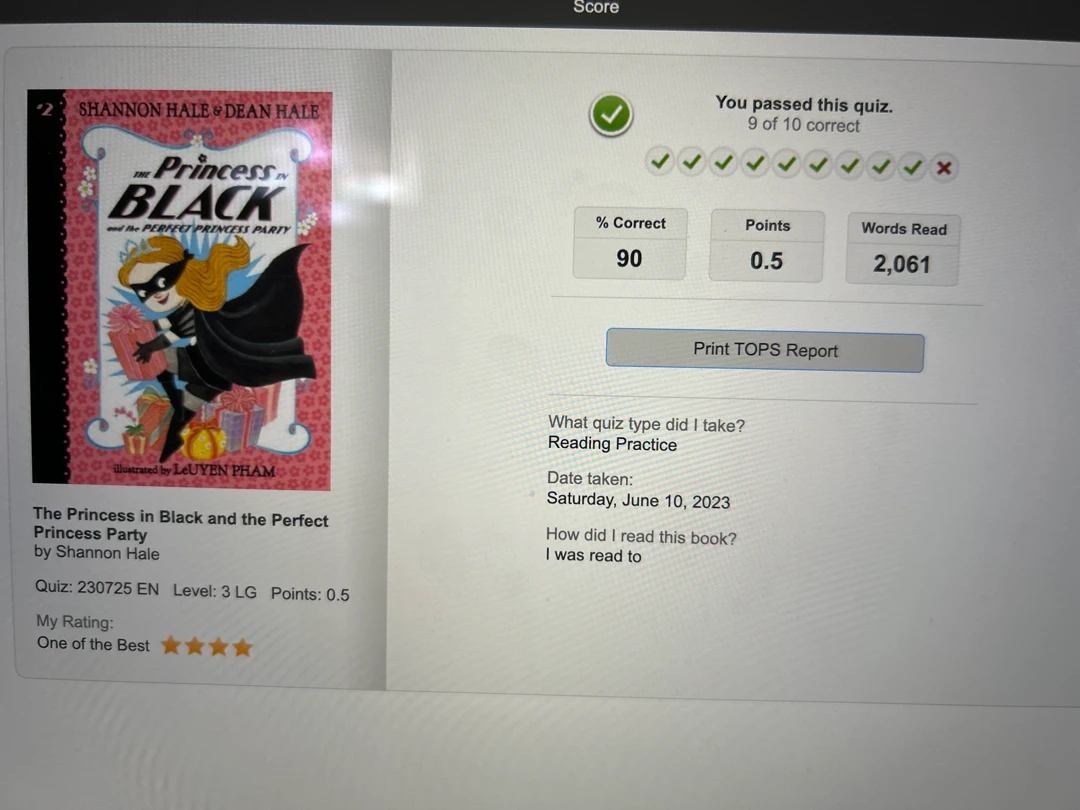Select the ninth question result checkmark
The height and width of the screenshot is (810, 1080).
(913, 167)
